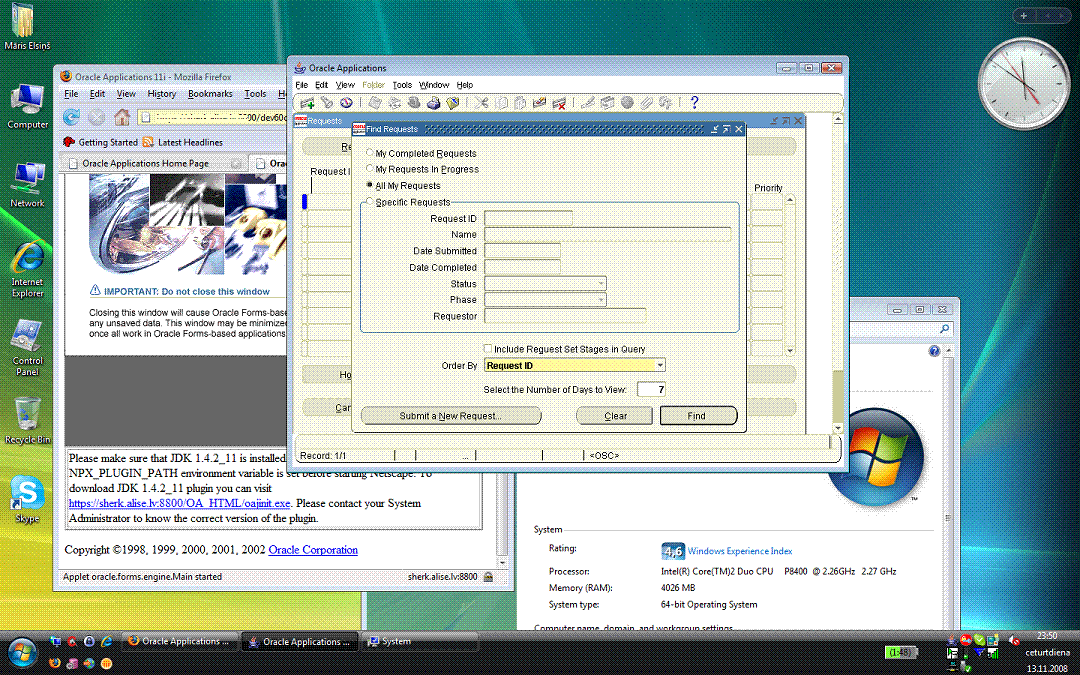The height and width of the screenshot is (675, 1080).
Task: Click Latest Headlines bookmark in Firefox
Action: [x=183, y=143]
